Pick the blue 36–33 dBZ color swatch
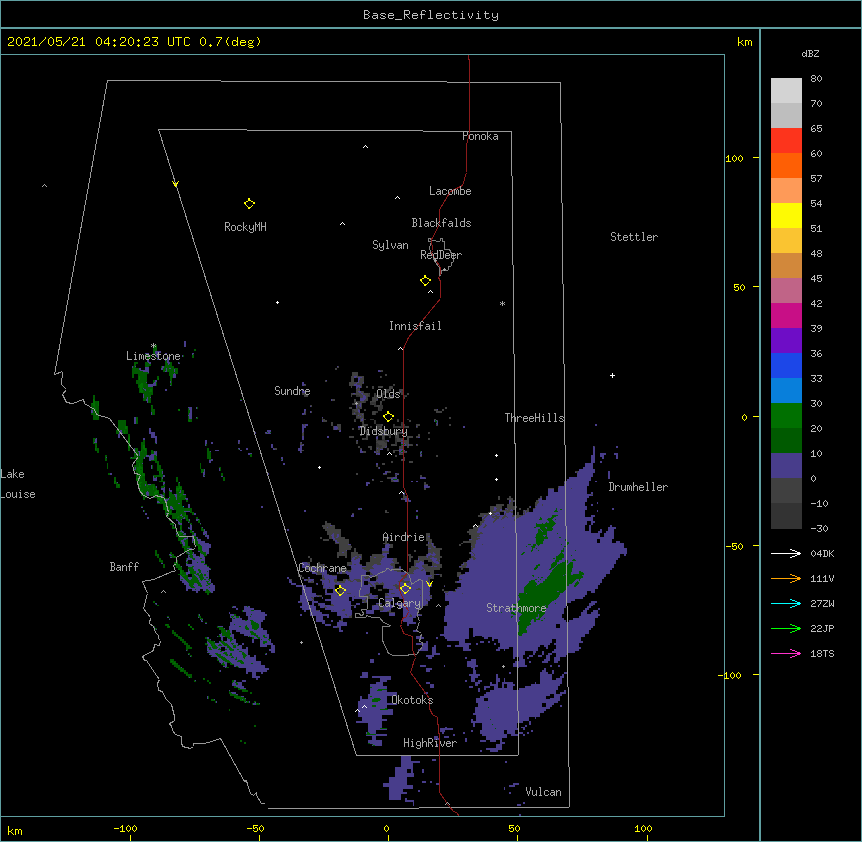This screenshot has width=862, height=842. pyautogui.click(x=786, y=365)
